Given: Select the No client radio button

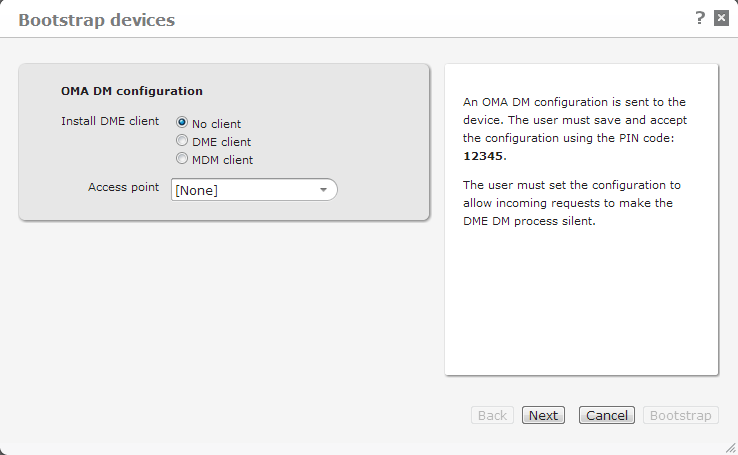Looking at the screenshot, I should tap(182, 124).
